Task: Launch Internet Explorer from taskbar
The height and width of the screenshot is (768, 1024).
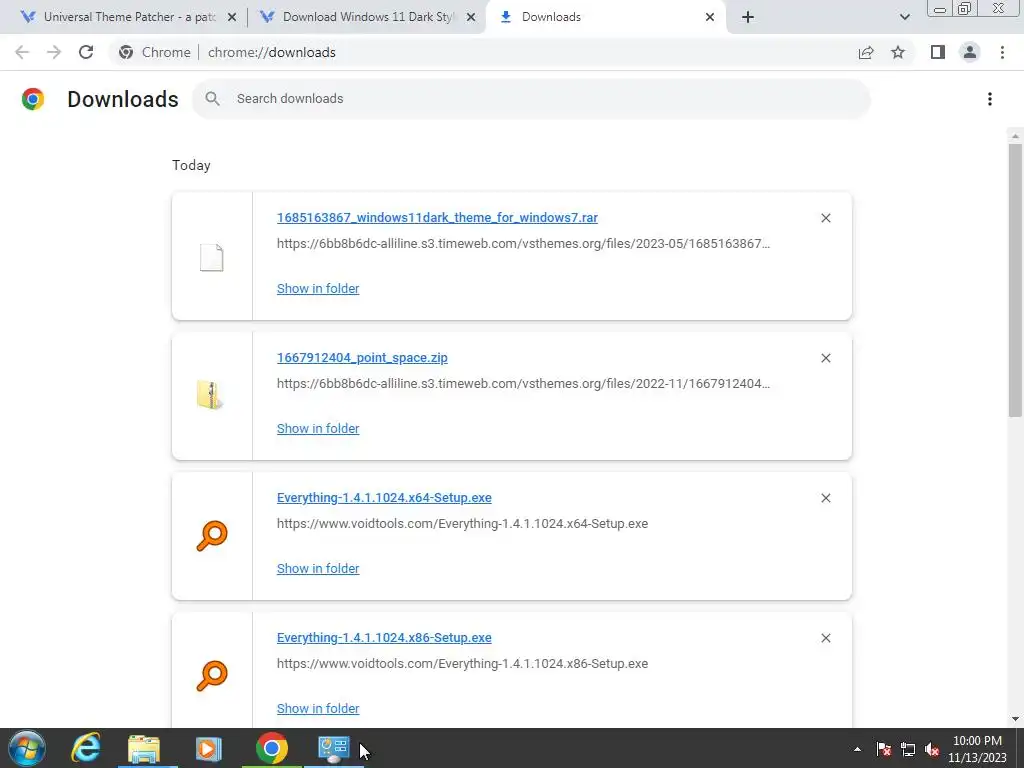Action: [x=86, y=748]
